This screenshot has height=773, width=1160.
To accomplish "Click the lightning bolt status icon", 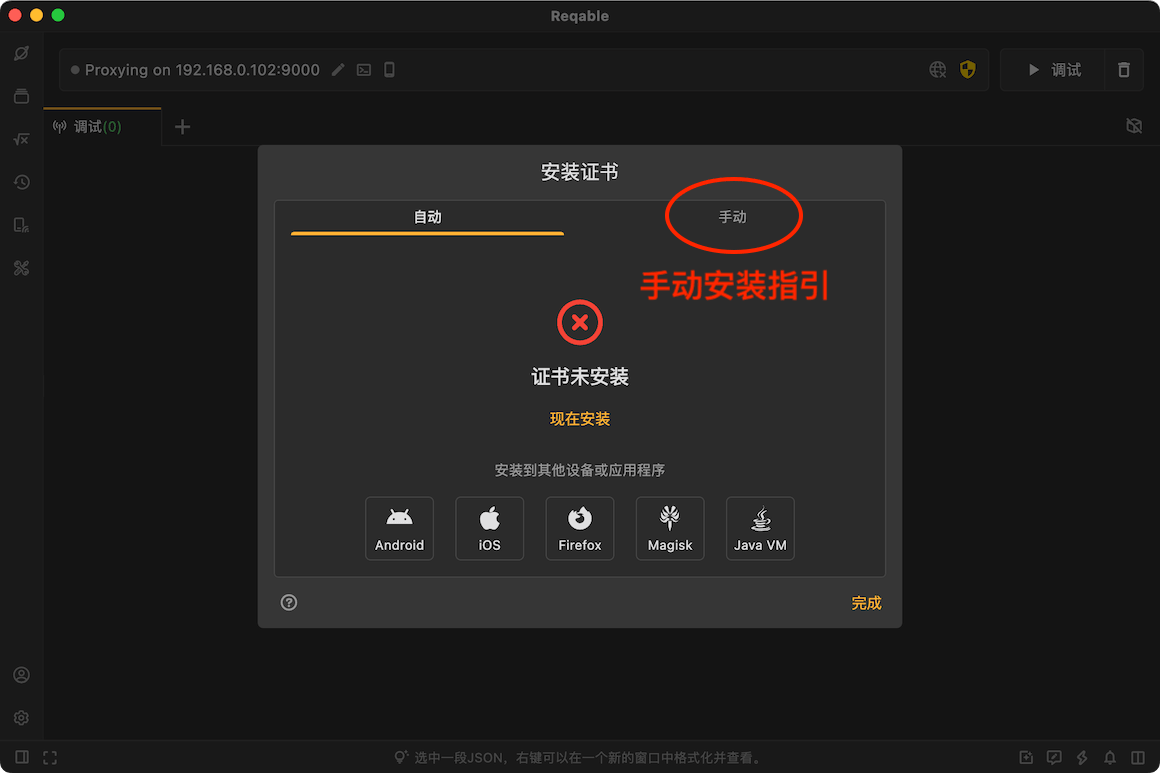I will pos(1082,757).
